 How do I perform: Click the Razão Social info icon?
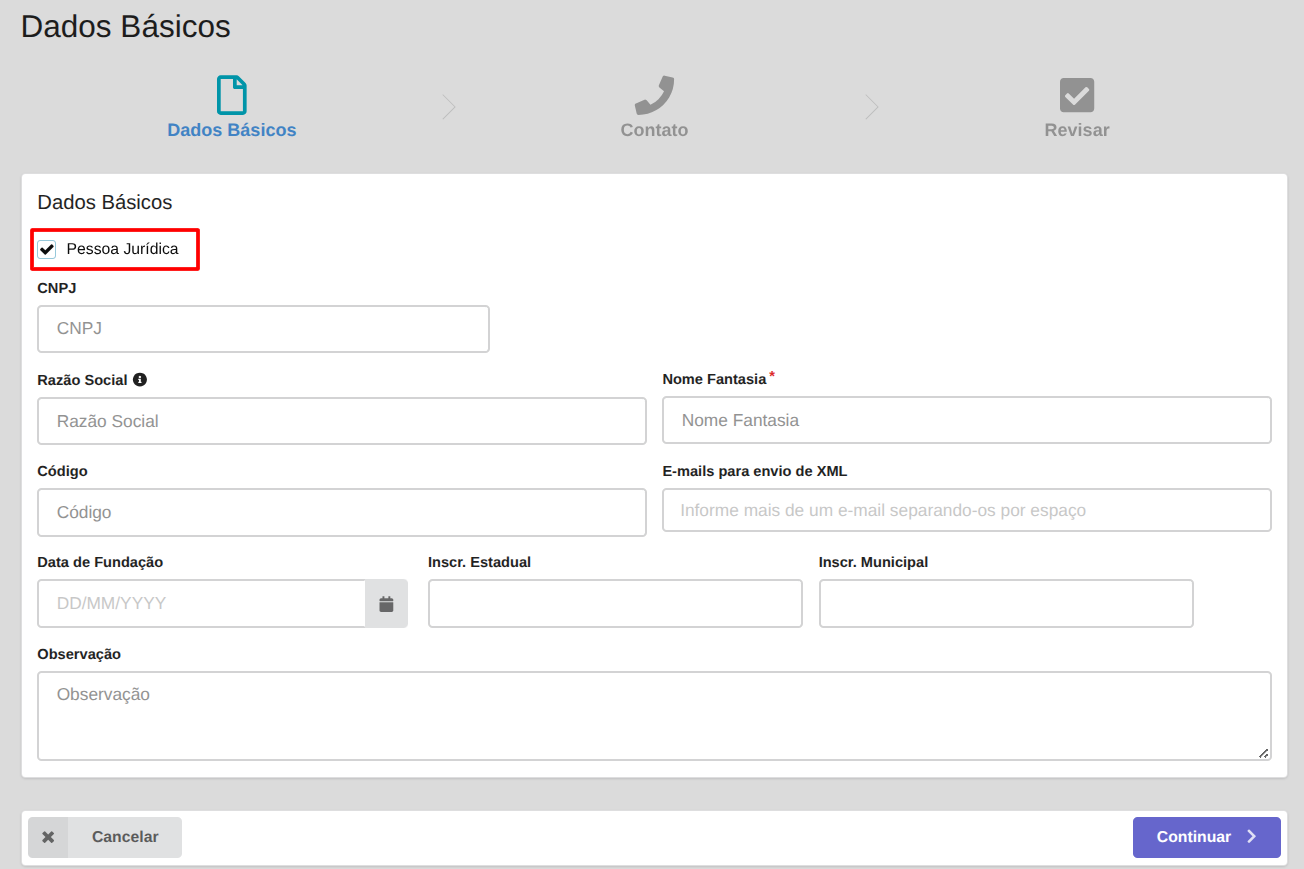click(x=140, y=380)
